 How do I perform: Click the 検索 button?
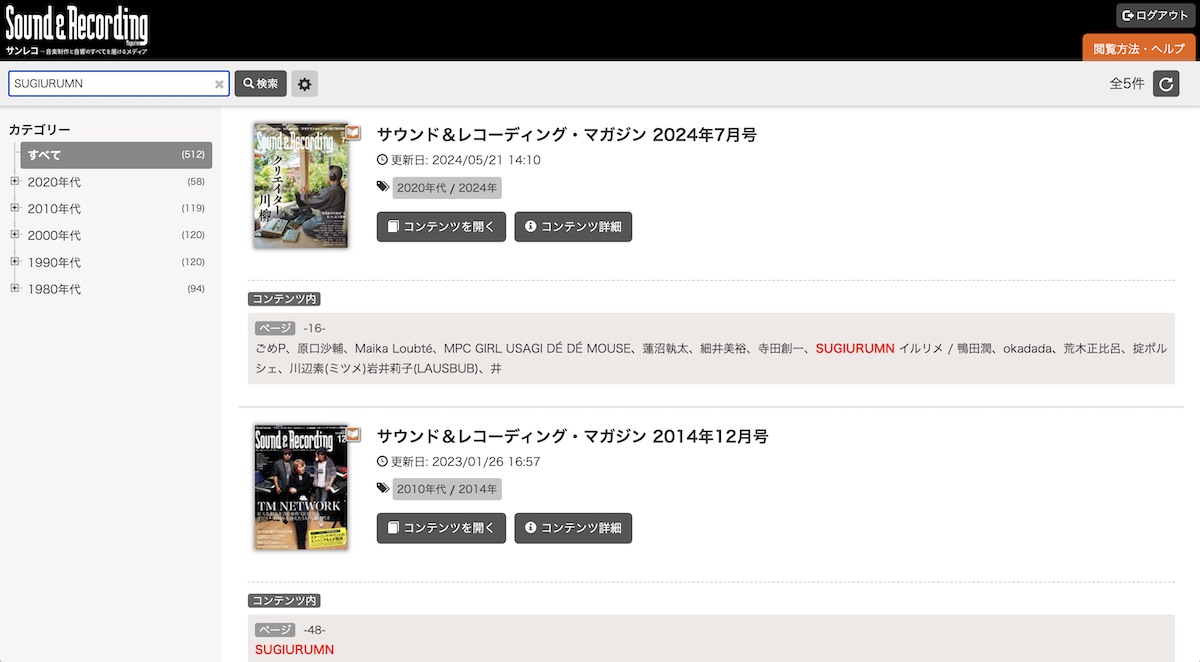(x=261, y=84)
